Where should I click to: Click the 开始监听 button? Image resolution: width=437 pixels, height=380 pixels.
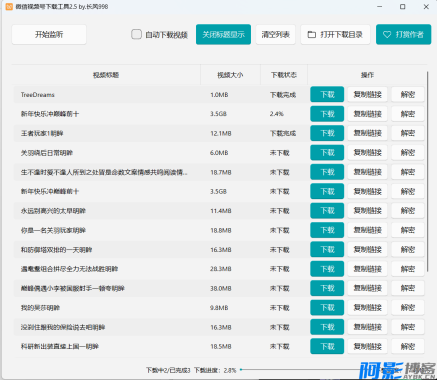pyautogui.click(x=49, y=34)
